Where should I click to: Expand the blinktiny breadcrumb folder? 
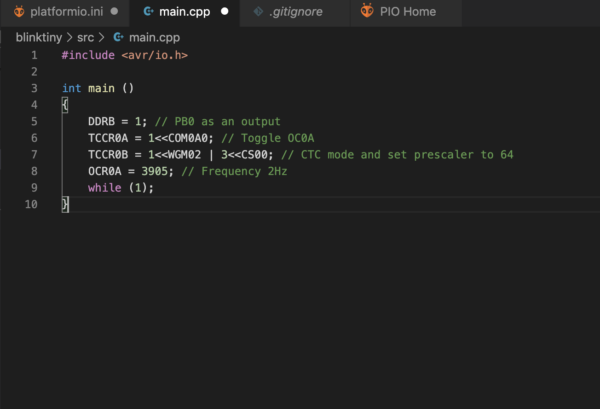[x=39, y=37]
